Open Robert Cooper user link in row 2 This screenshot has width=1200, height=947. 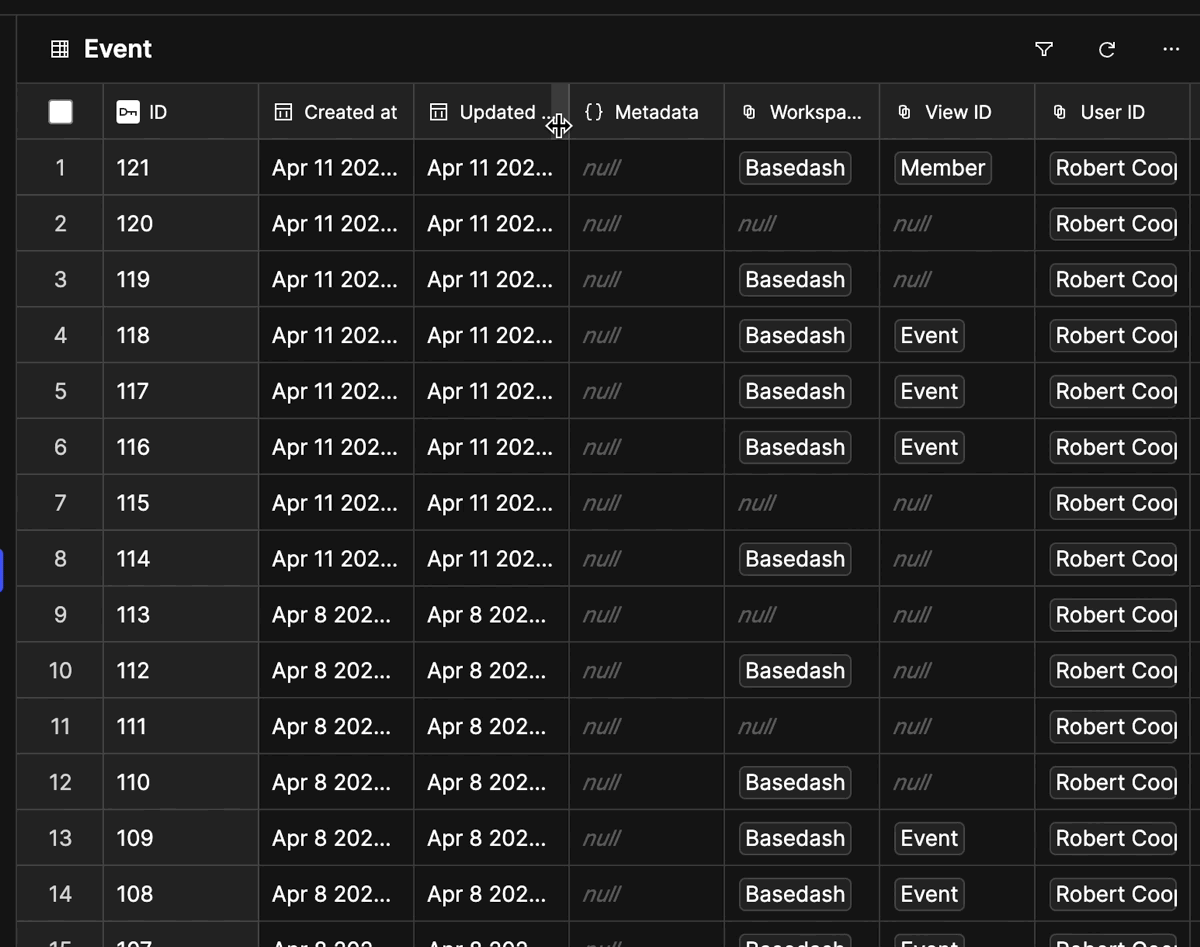point(1115,224)
